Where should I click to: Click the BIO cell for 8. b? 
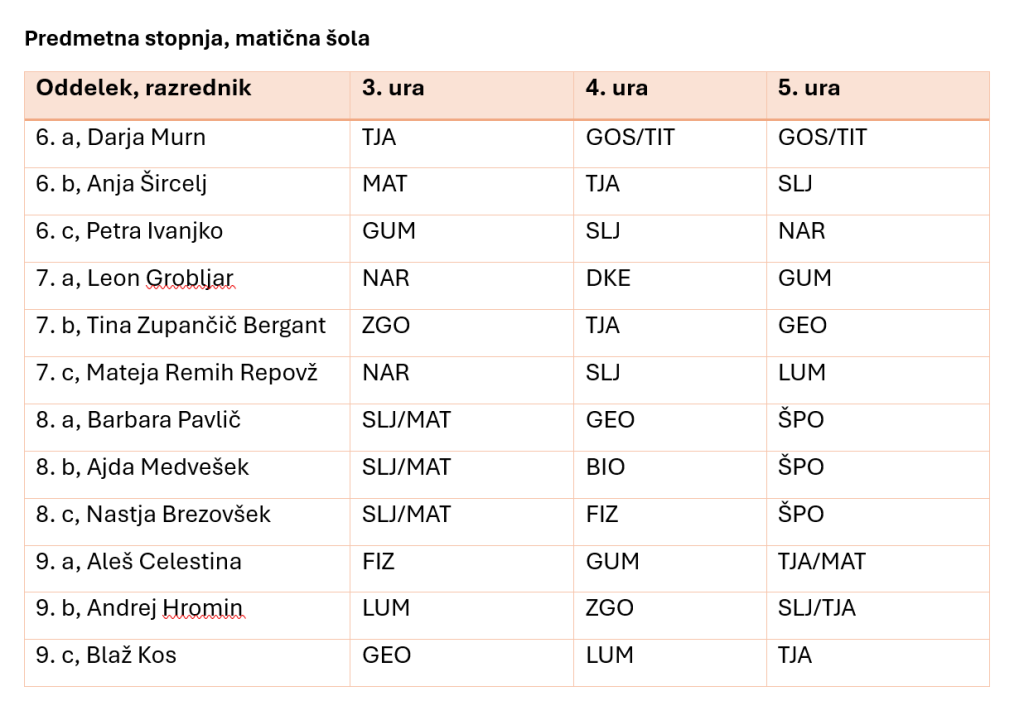pos(670,474)
